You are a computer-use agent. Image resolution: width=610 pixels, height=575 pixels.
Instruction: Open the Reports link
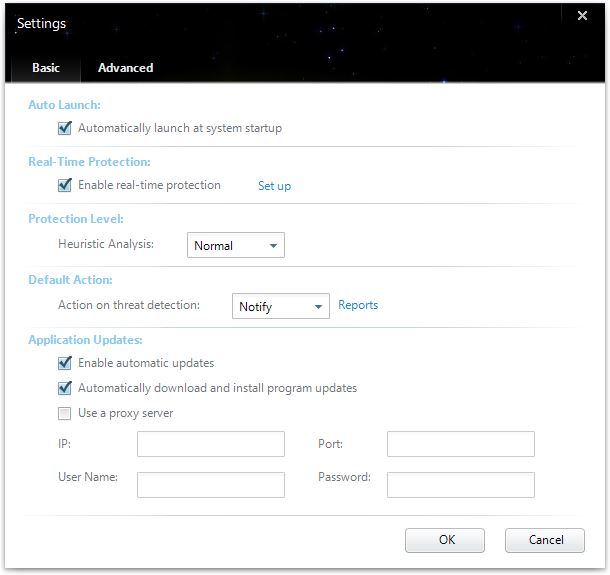[x=358, y=305]
